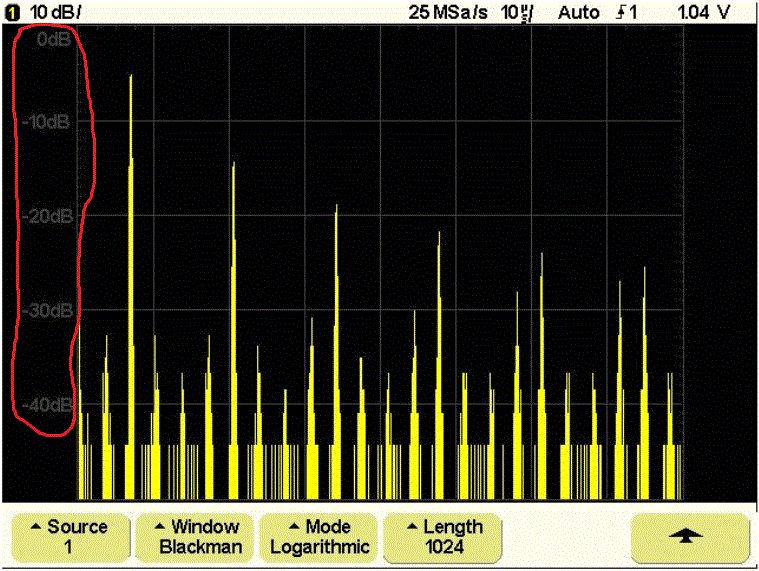Click the 1.04 V trigger level

(x=703, y=13)
